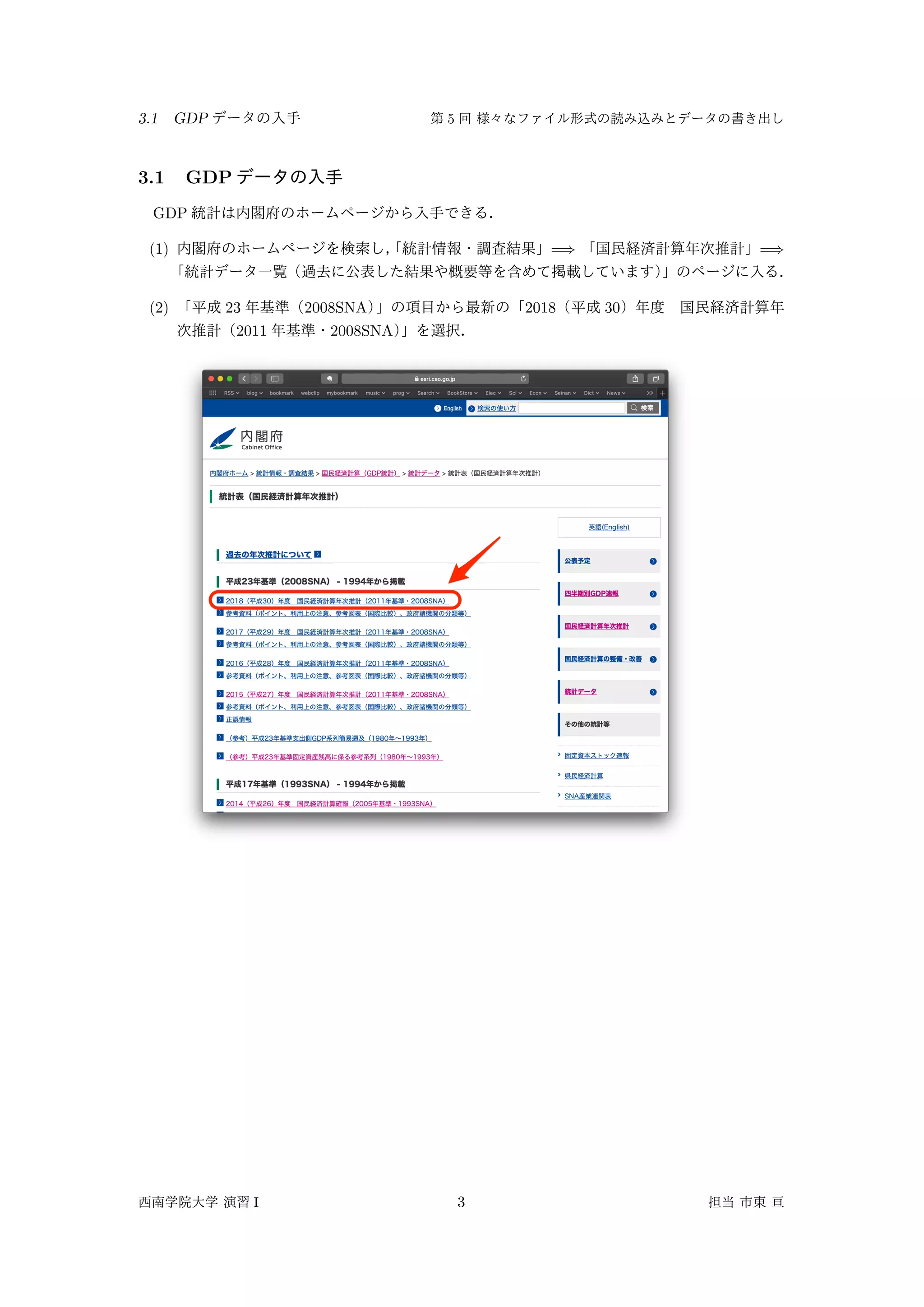The height and width of the screenshot is (1307, 924).
Task: Open the Share sheet icon
Action: point(635,379)
